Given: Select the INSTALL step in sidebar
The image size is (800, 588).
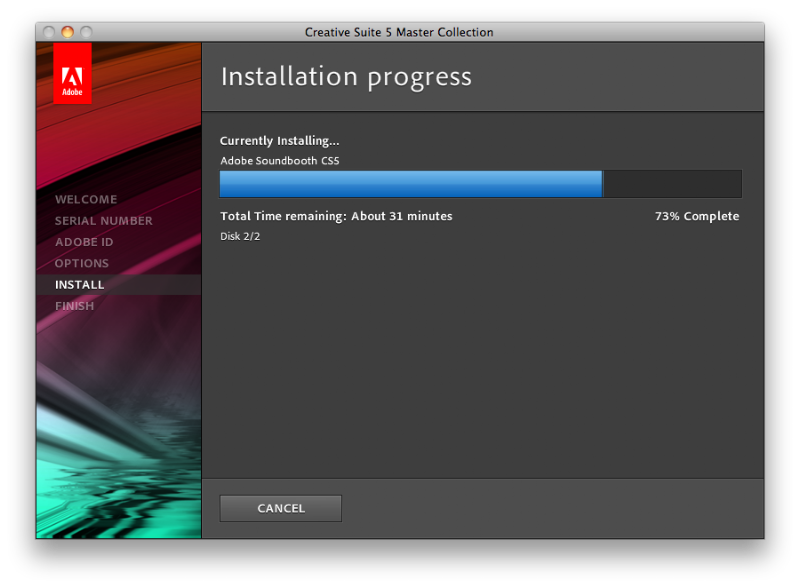Looking at the screenshot, I should tap(119, 285).
